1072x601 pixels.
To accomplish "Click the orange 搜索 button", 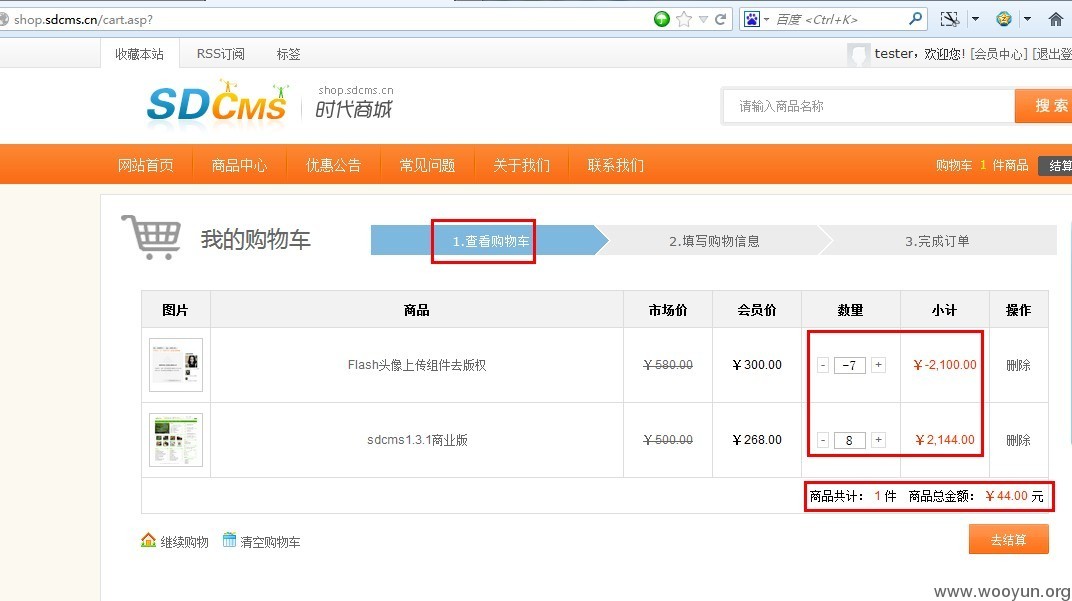I will tap(1044, 106).
